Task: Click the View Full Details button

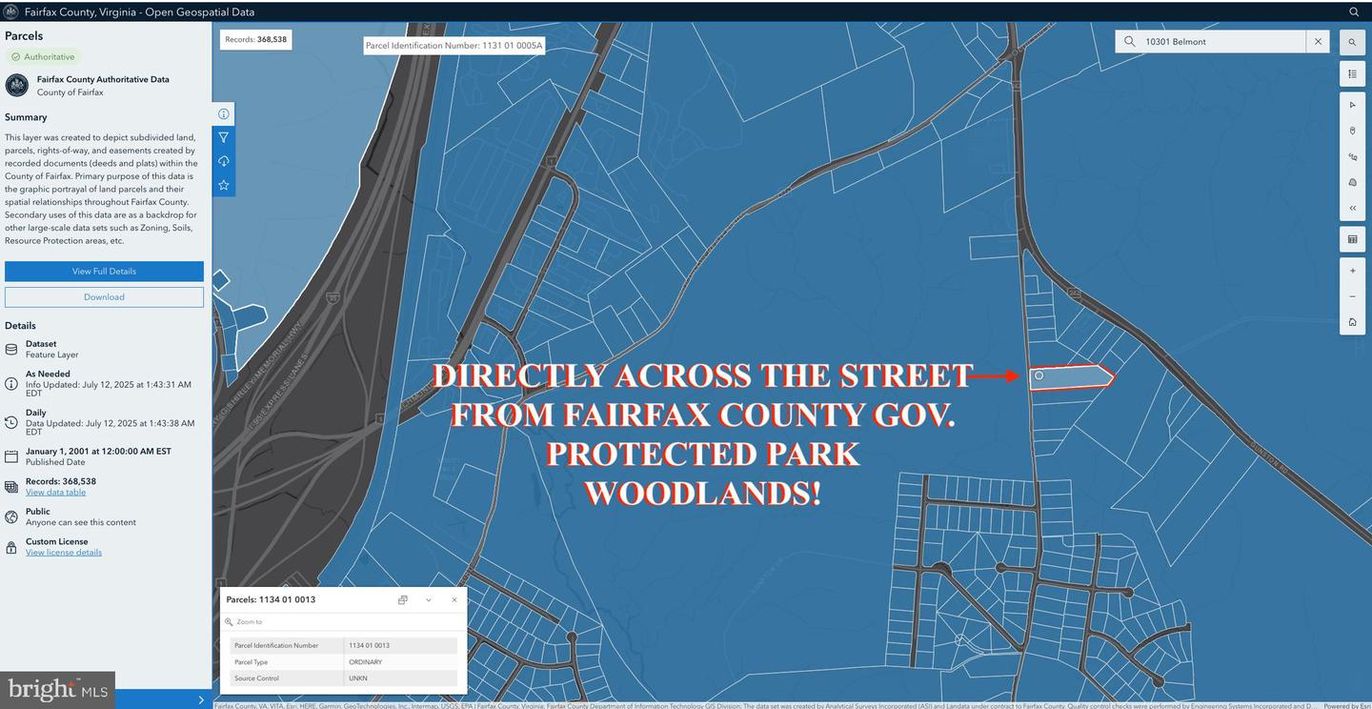Action: [104, 271]
